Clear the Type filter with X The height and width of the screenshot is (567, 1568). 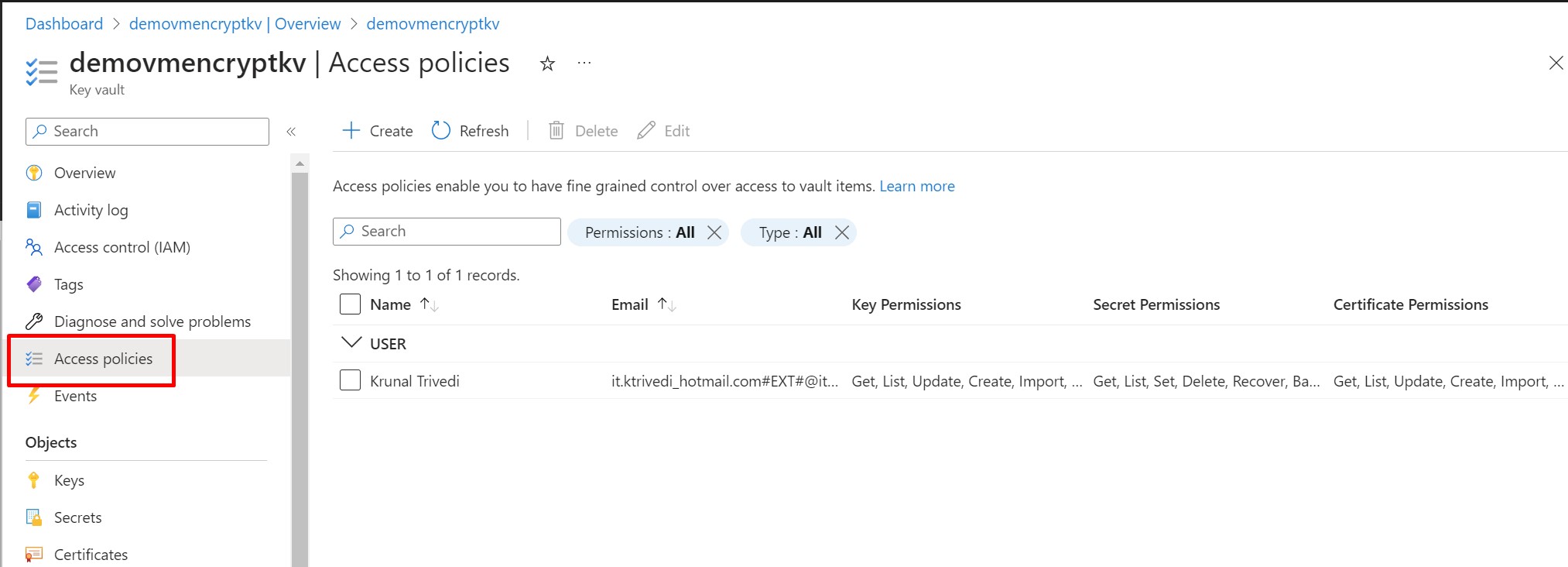coord(842,232)
